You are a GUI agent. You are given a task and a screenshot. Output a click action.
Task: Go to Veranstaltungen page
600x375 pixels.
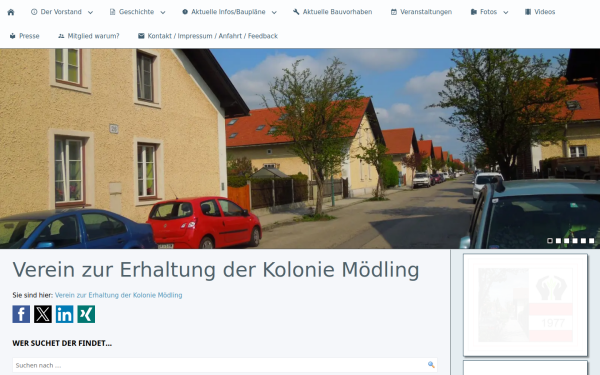click(421, 12)
